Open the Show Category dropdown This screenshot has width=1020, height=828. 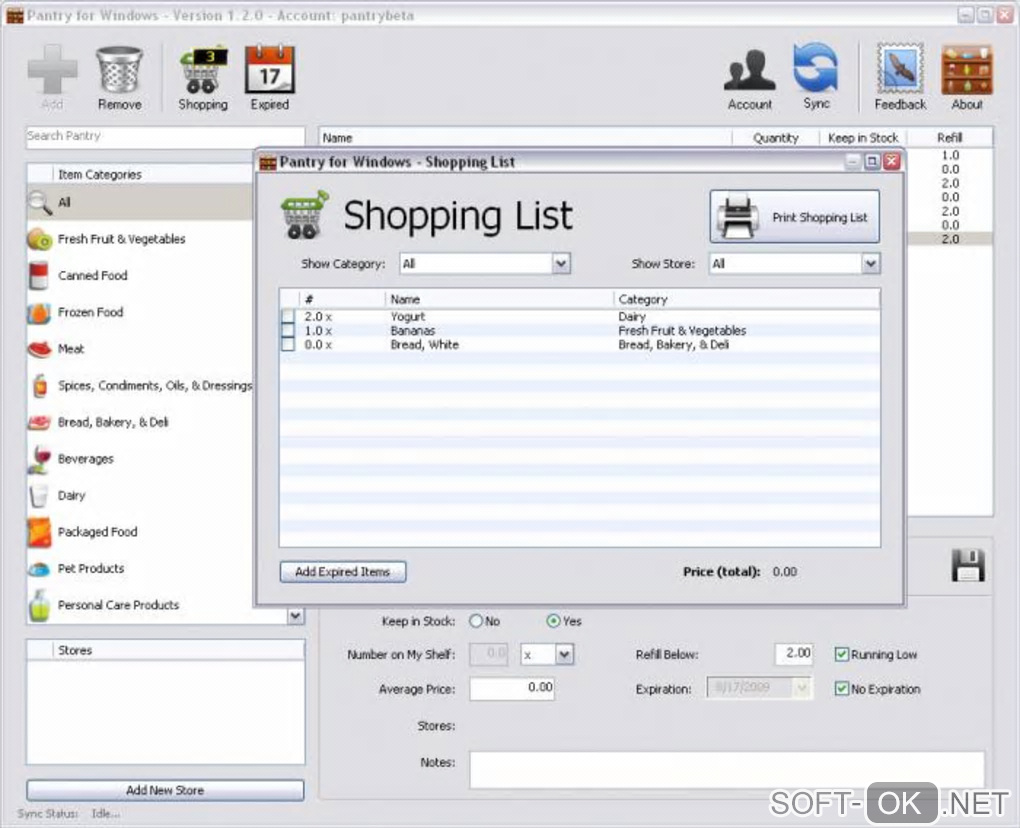(x=561, y=263)
